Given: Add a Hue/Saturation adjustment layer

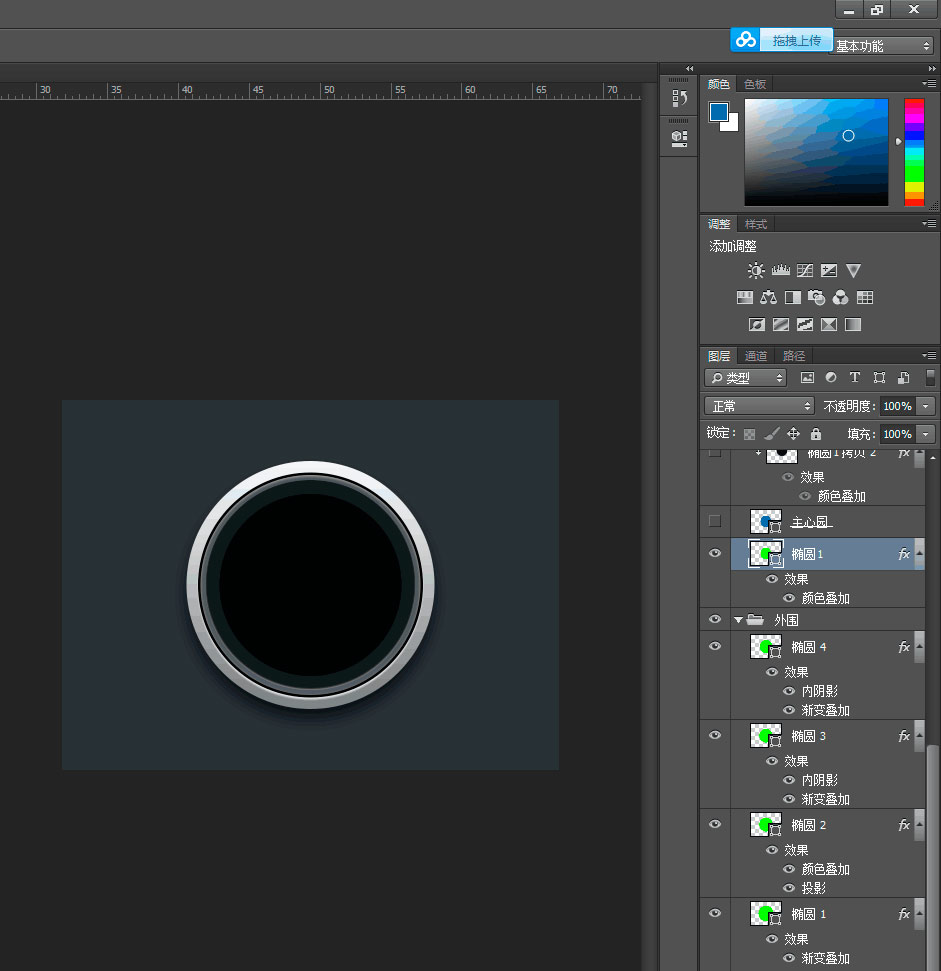Looking at the screenshot, I should pyautogui.click(x=745, y=298).
